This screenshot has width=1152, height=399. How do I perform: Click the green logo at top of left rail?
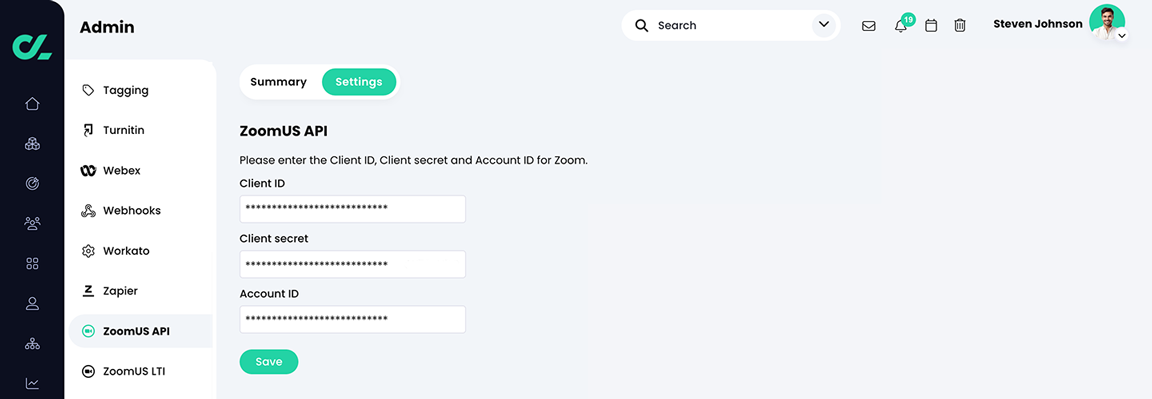point(32,47)
